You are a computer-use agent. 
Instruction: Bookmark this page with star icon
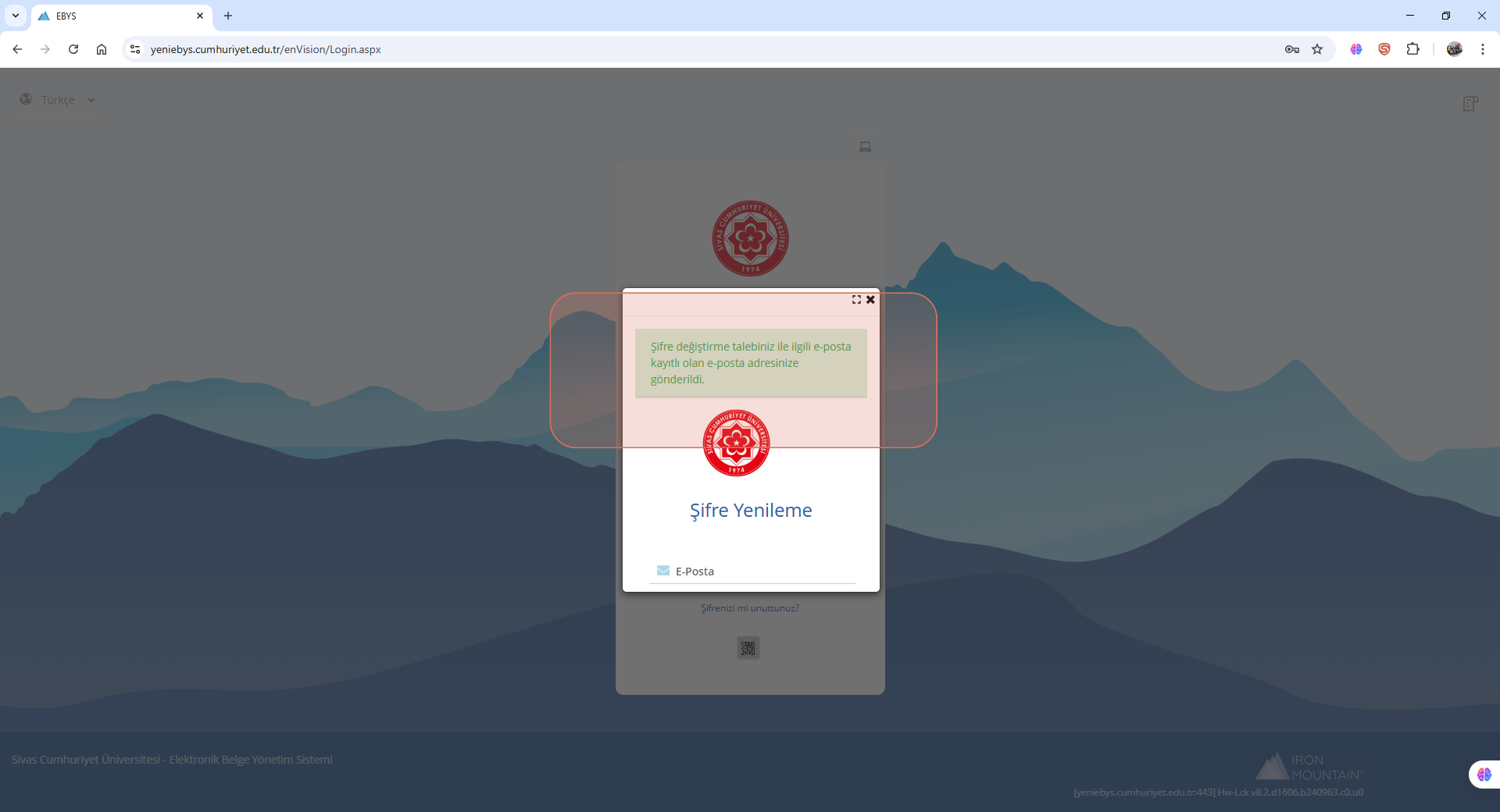(x=1317, y=49)
